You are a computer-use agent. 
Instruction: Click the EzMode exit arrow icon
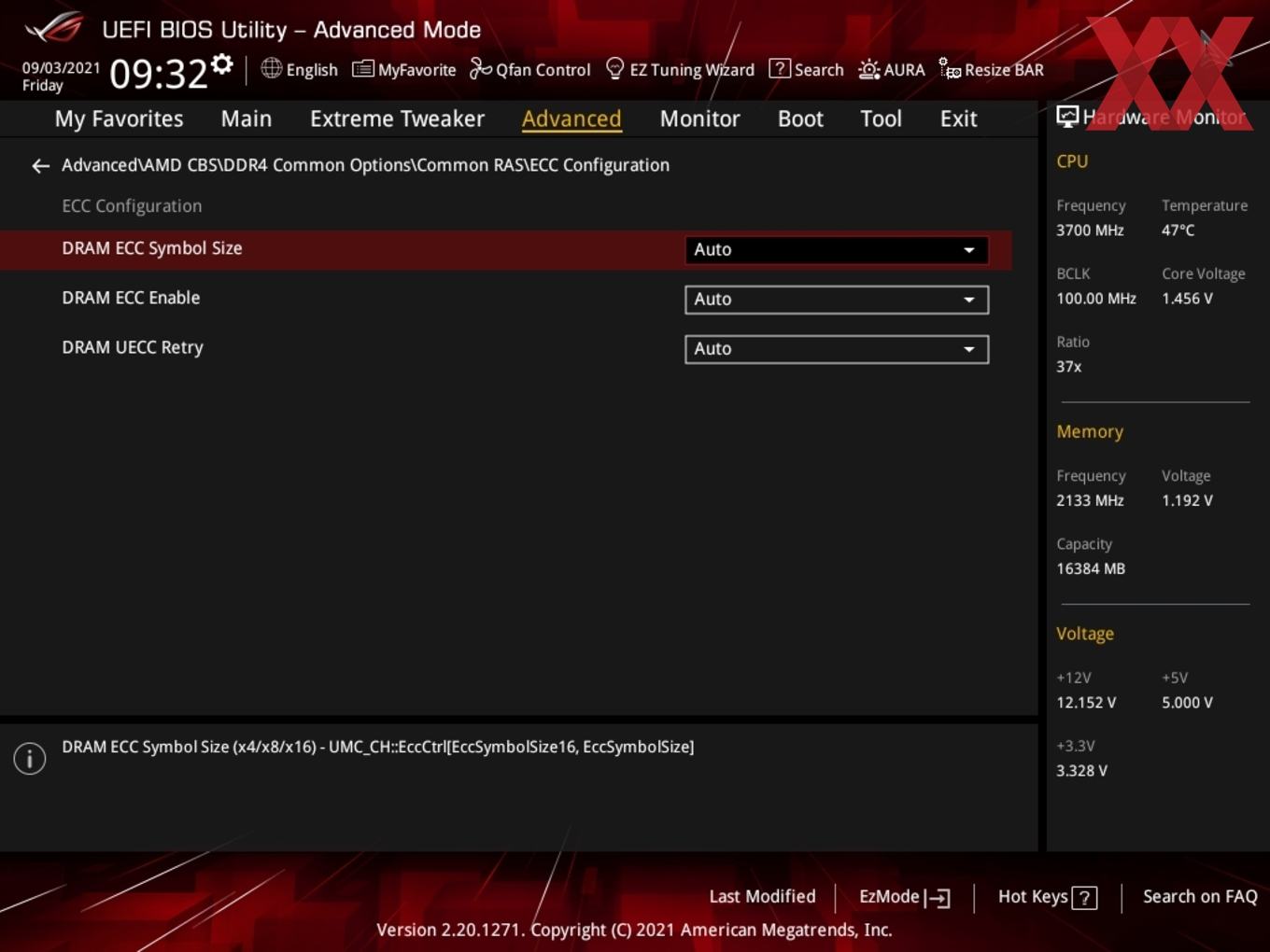coord(937,898)
